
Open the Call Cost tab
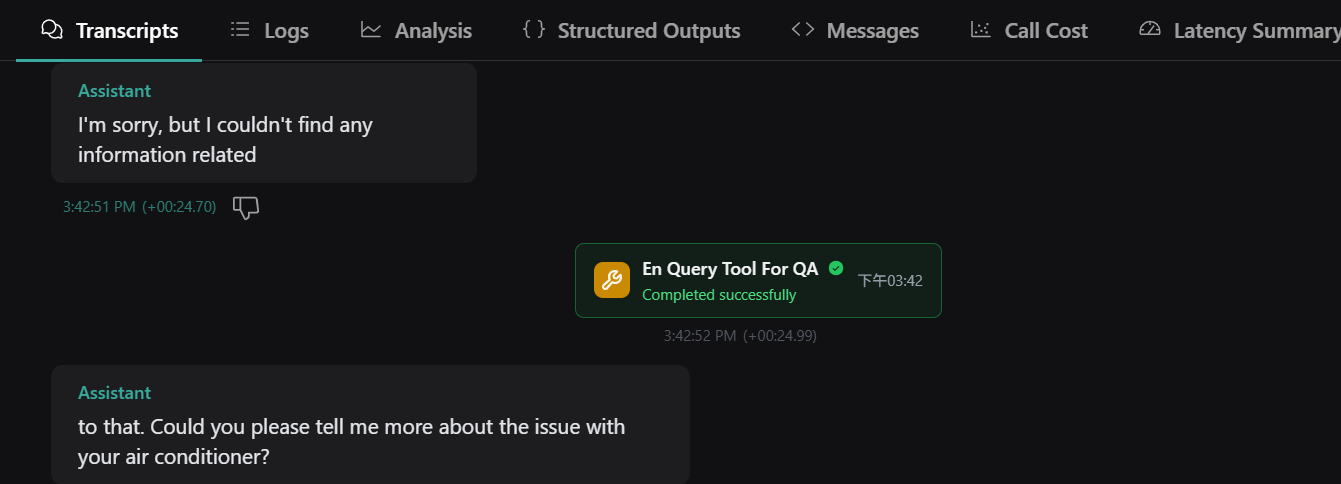(1045, 31)
